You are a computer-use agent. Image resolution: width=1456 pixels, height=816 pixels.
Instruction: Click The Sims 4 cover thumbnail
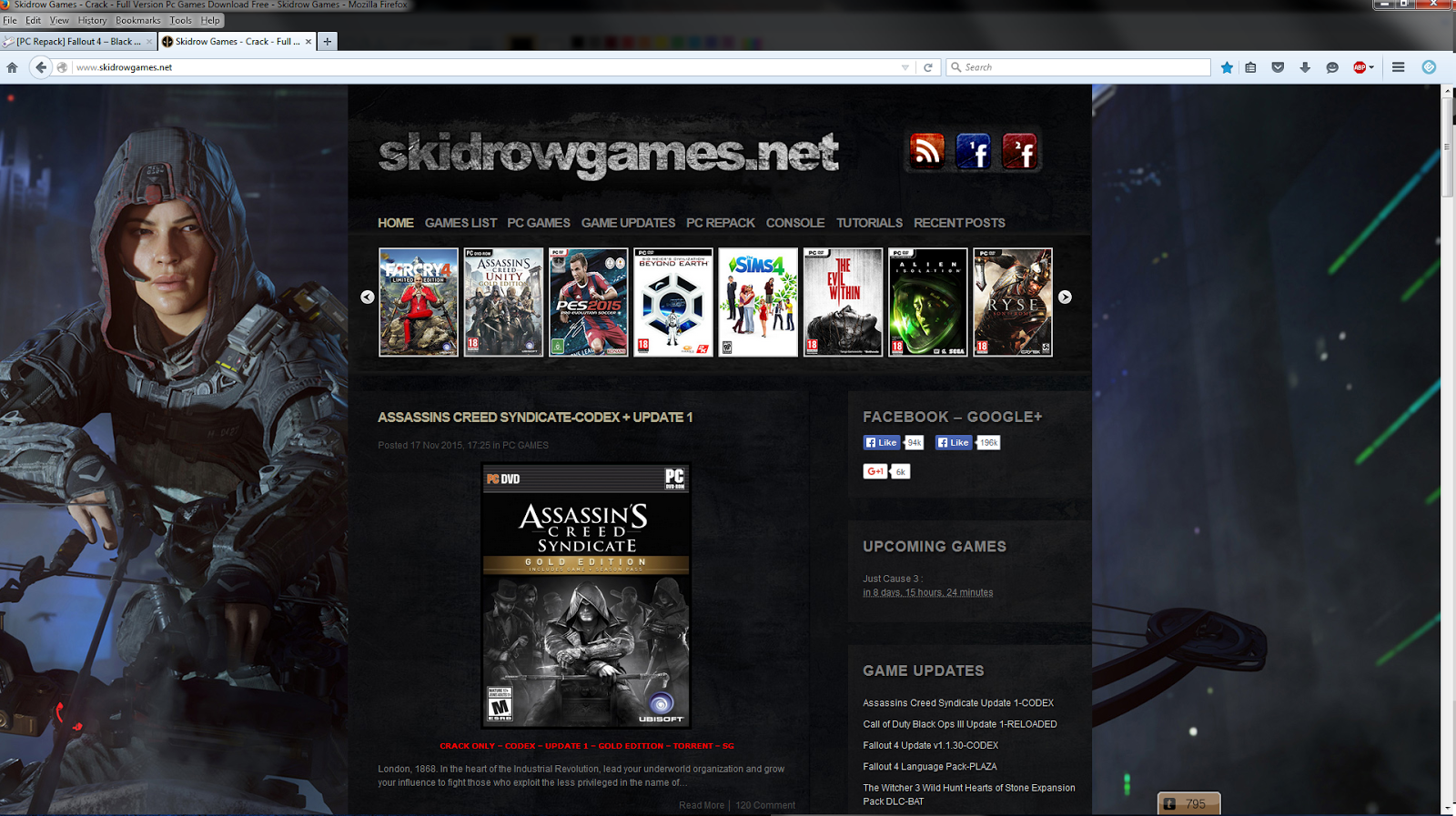[758, 302]
